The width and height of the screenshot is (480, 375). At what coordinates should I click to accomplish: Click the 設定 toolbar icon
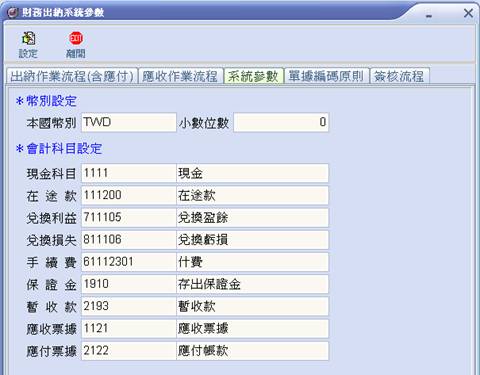[x=29, y=39]
